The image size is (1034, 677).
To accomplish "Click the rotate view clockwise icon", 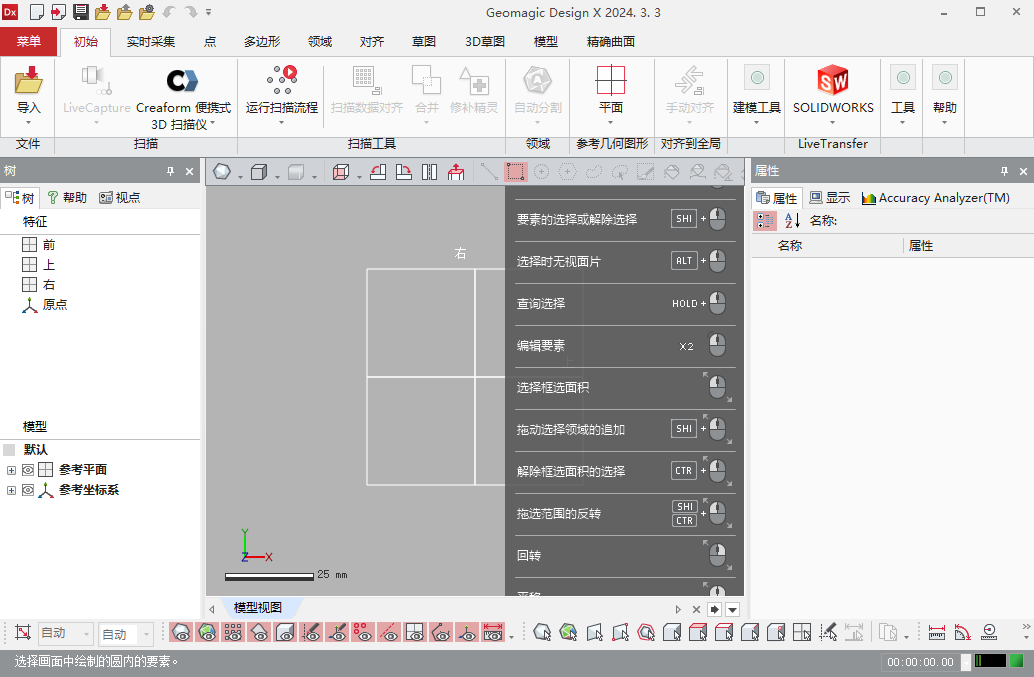I will (x=404, y=172).
